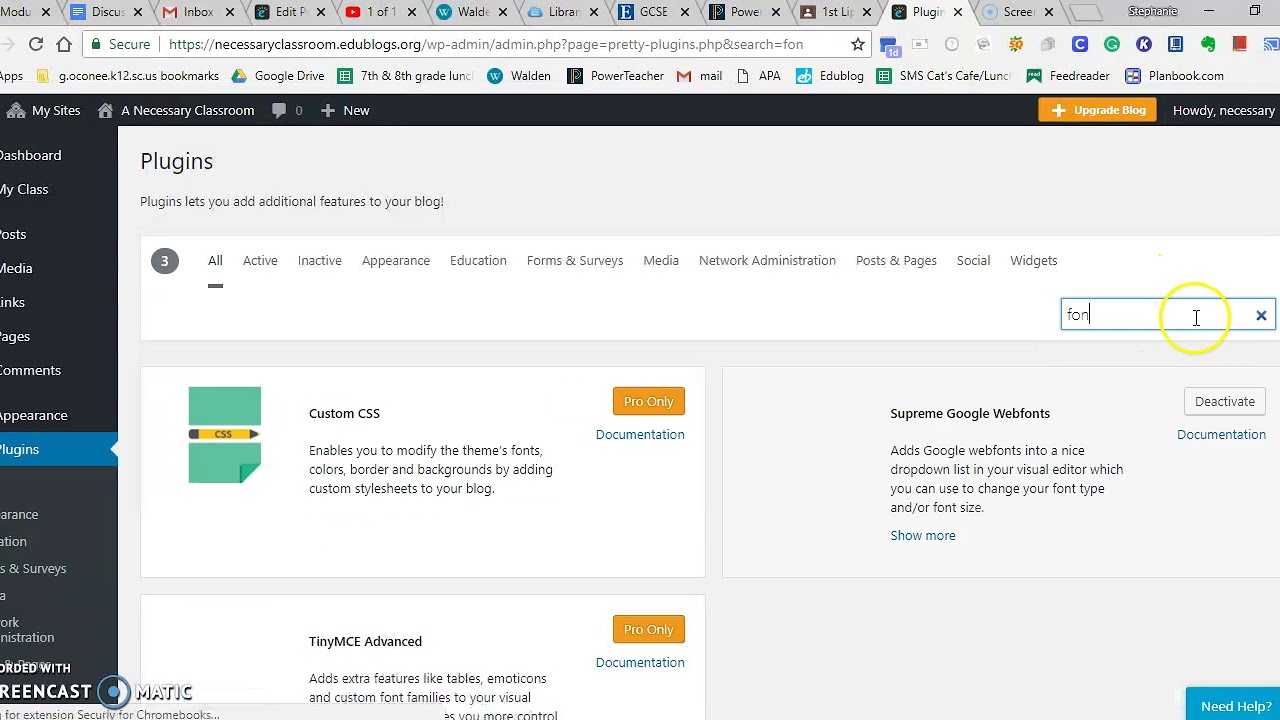Open My Class in the sidebar
This screenshot has height=720, width=1280.
24,189
